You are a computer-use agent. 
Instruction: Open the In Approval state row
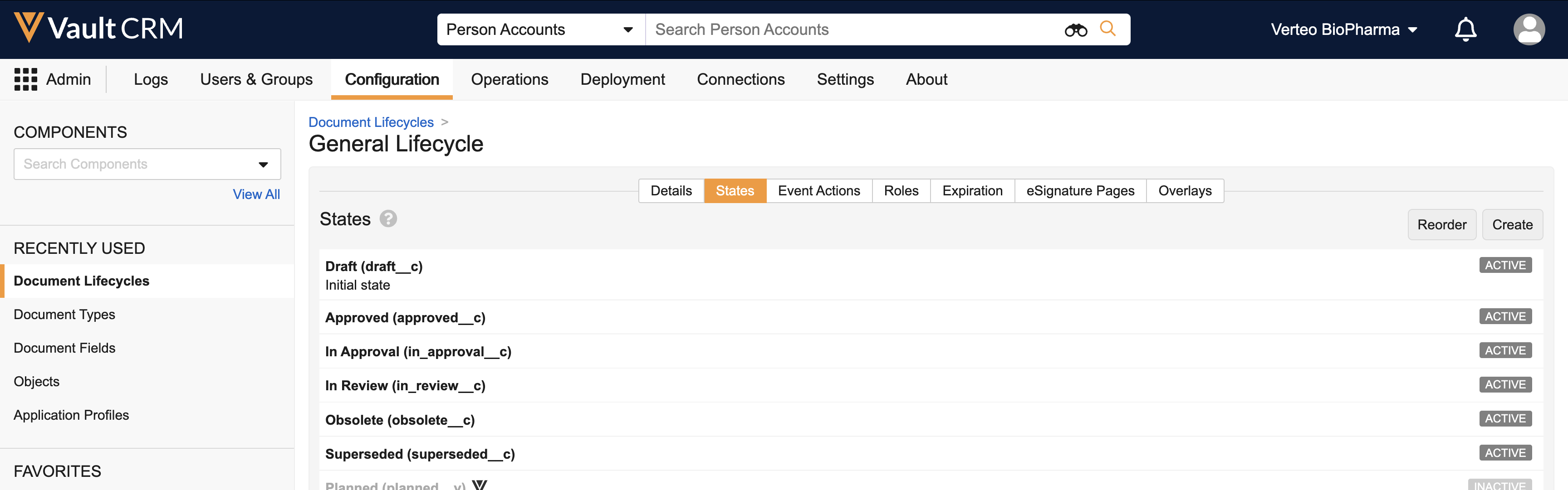[418, 351]
